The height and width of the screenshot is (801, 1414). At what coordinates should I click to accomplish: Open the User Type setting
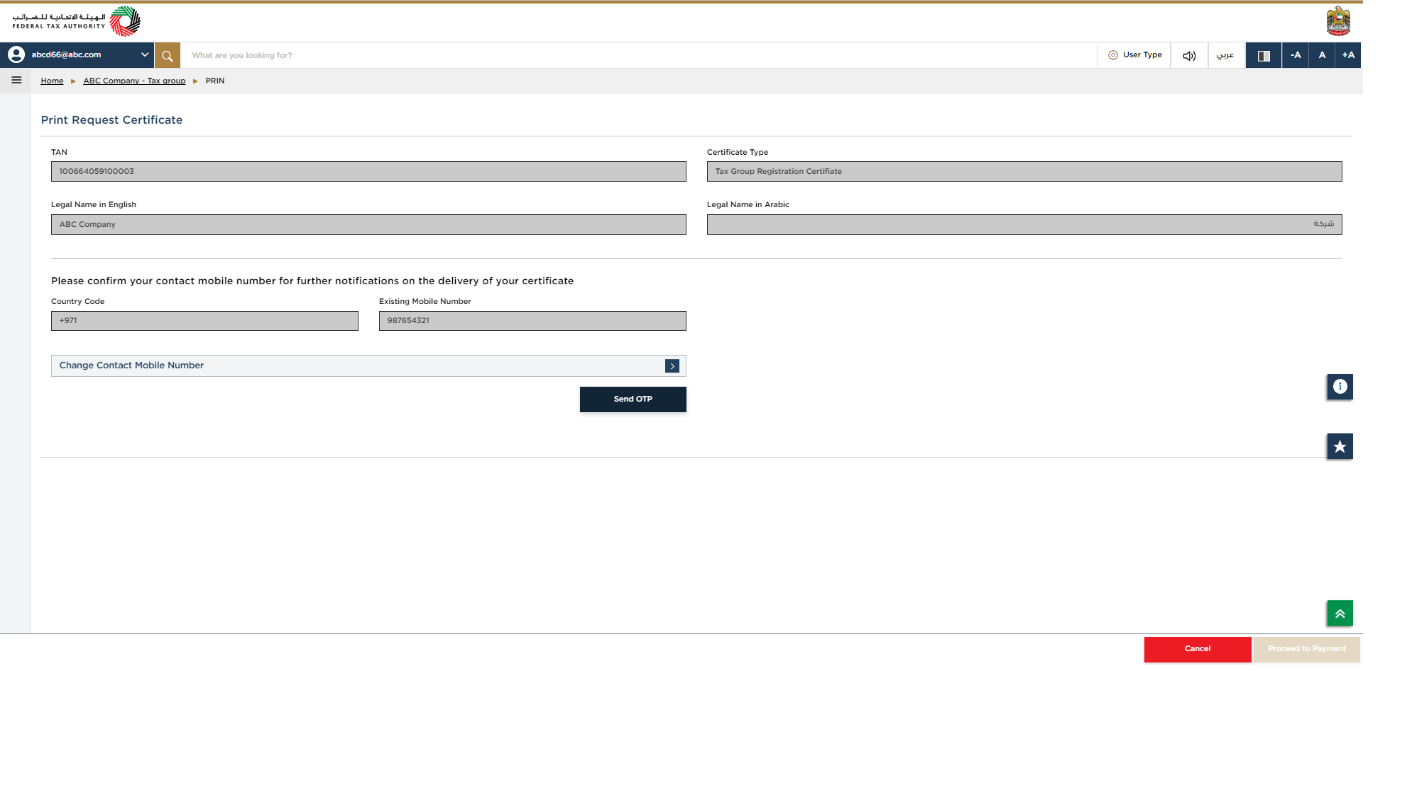[x=1135, y=55]
